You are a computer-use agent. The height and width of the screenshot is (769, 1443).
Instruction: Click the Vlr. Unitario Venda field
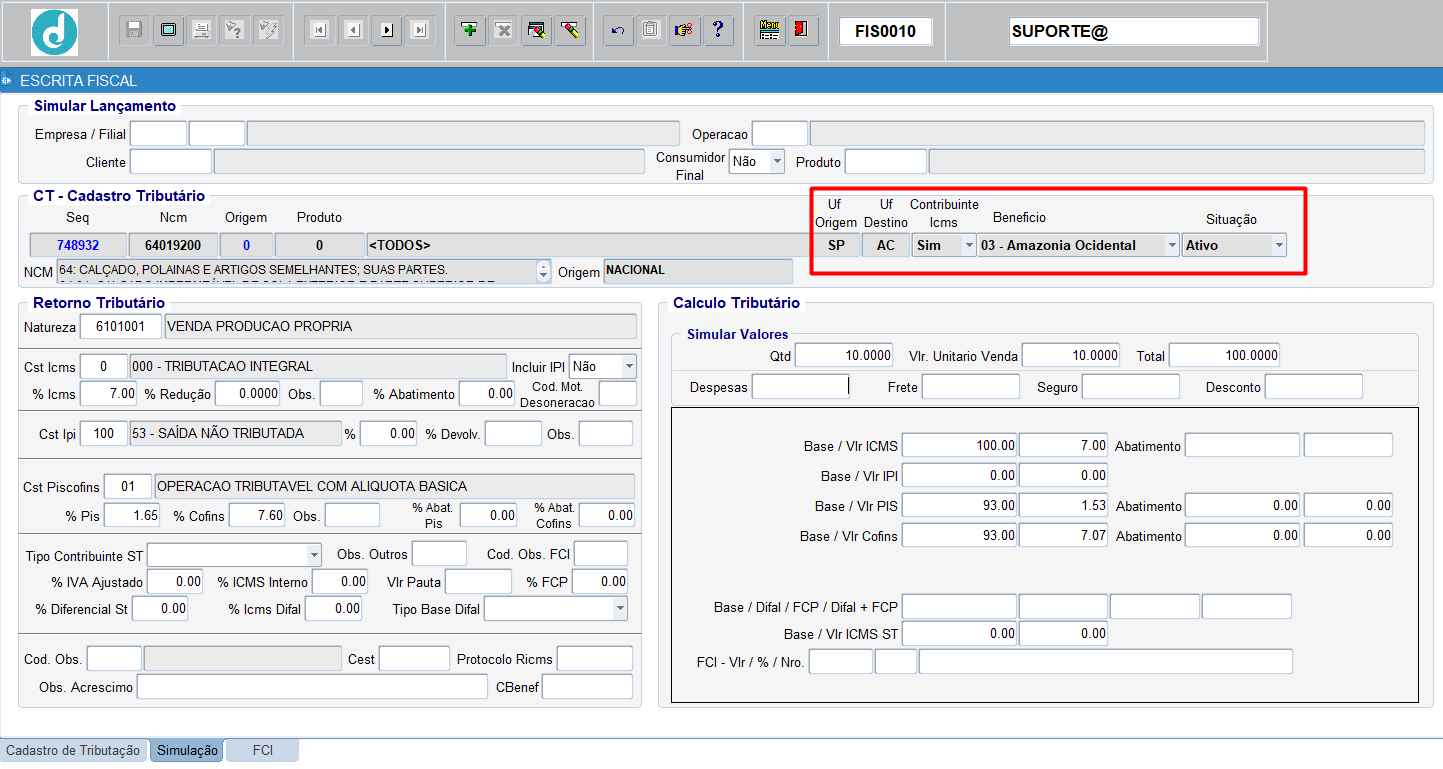(x=1072, y=356)
